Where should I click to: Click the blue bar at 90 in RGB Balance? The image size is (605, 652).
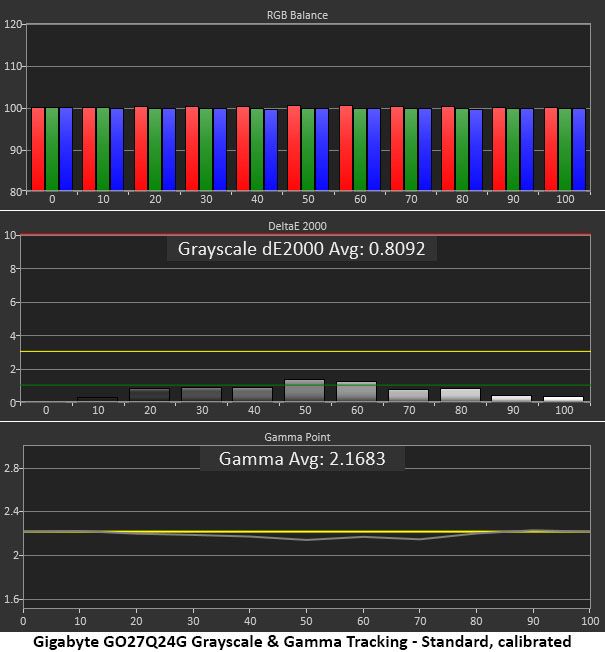click(x=527, y=150)
